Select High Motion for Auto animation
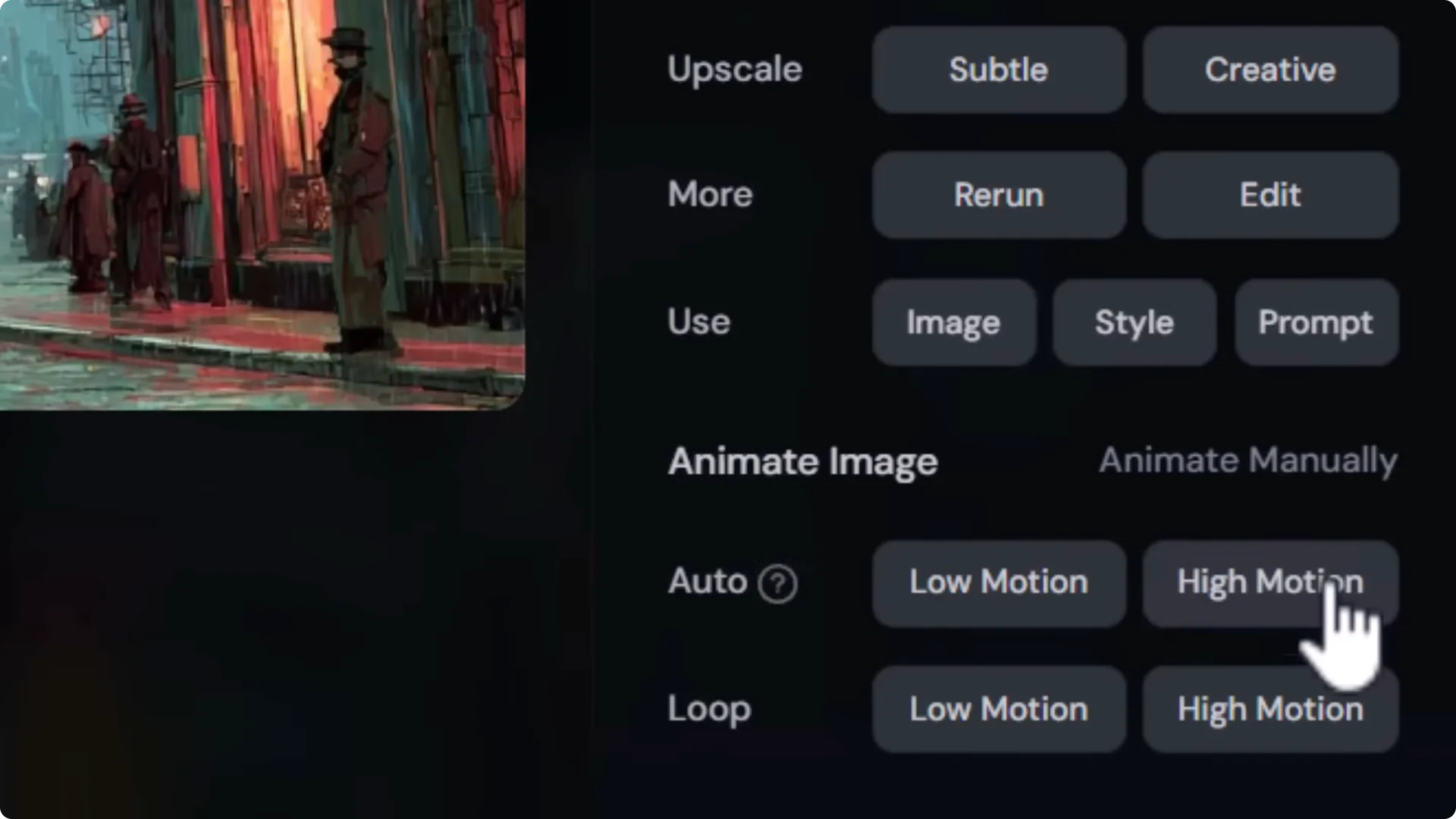1456x819 pixels. pyautogui.click(x=1270, y=582)
